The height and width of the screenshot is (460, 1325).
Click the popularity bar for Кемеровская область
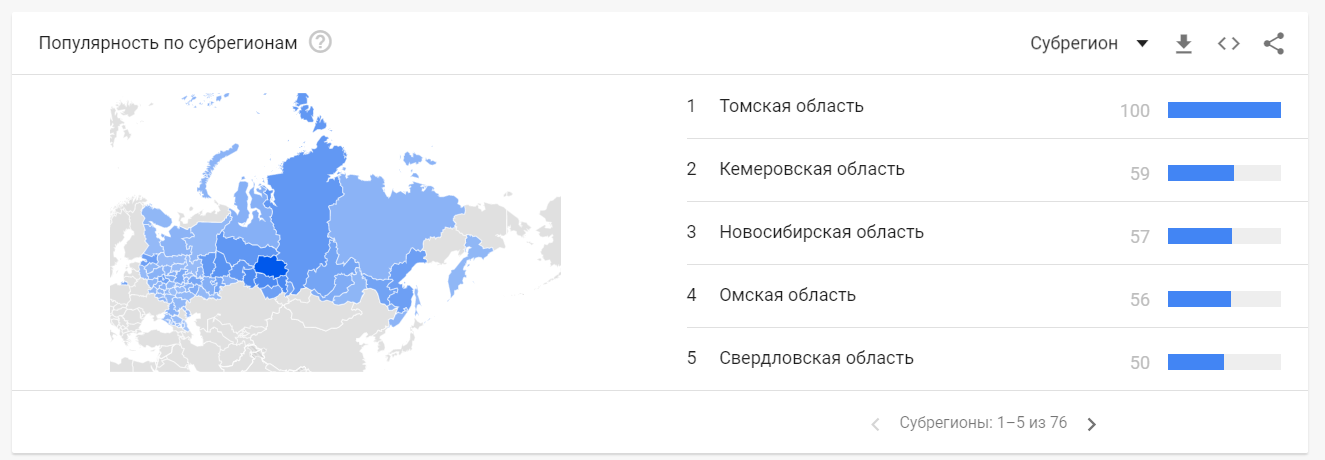[x=1201, y=173]
